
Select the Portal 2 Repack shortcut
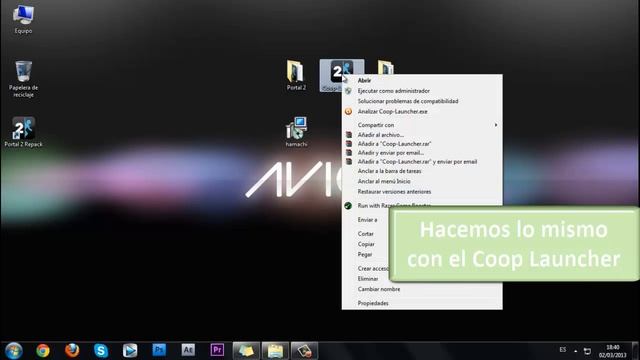point(23,132)
